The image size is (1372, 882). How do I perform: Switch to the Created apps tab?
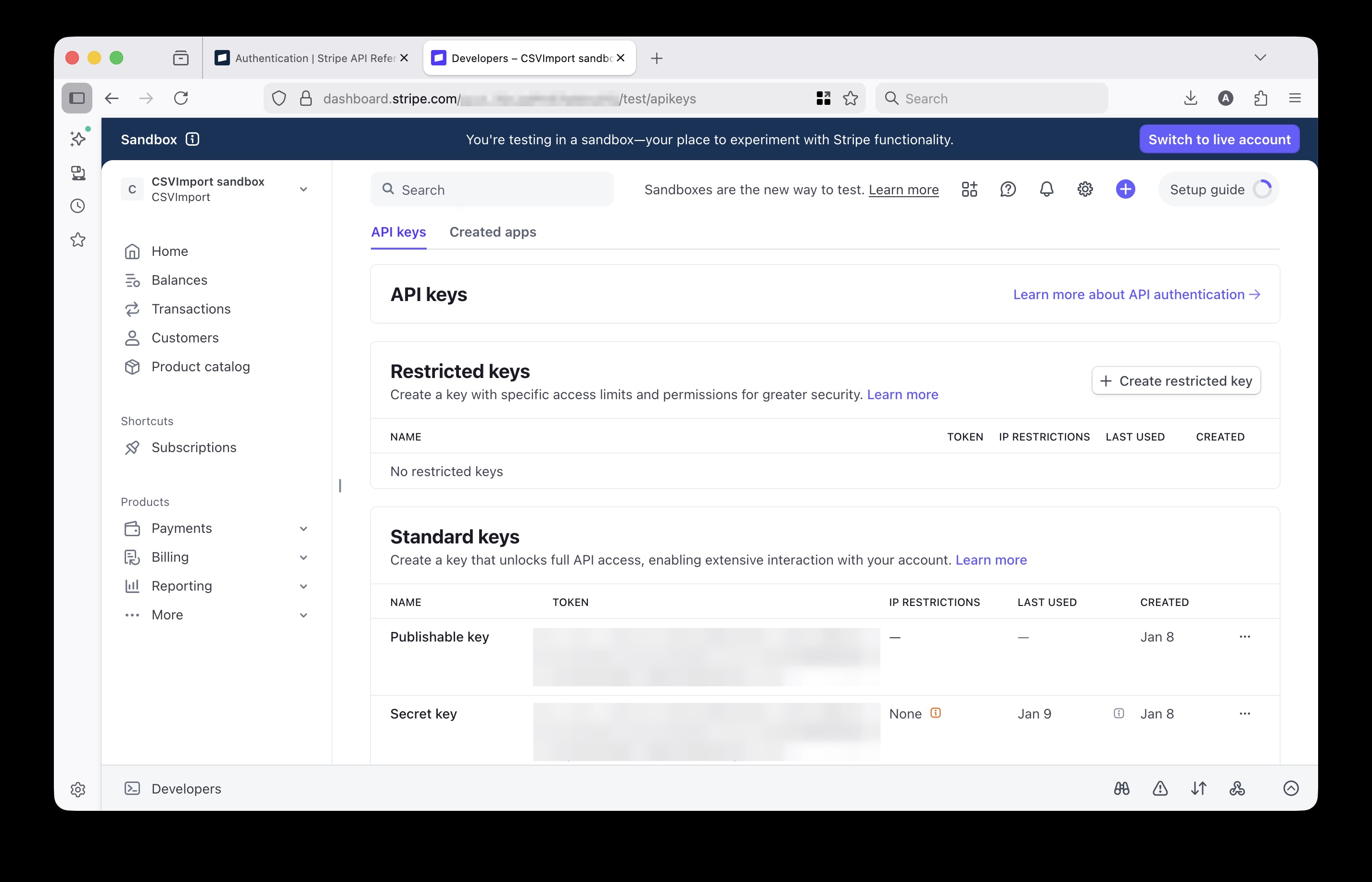[493, 233]
